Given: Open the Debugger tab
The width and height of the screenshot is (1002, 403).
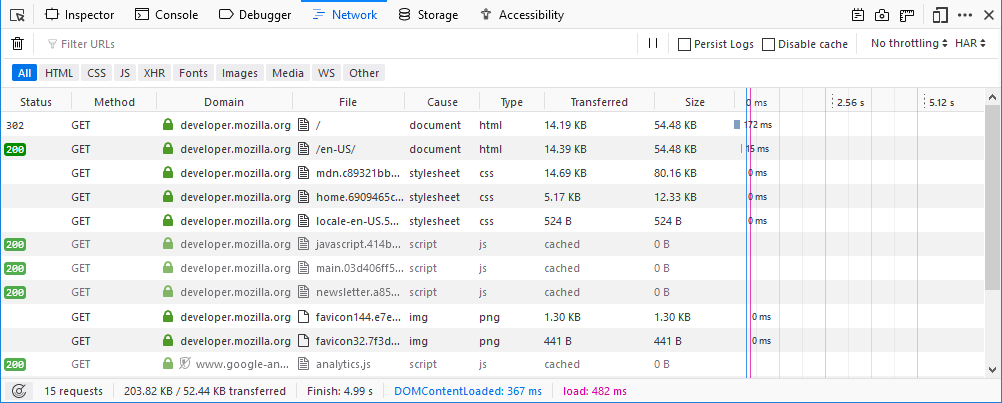Looking at the screenshot, I should click(x=255, y=15).
